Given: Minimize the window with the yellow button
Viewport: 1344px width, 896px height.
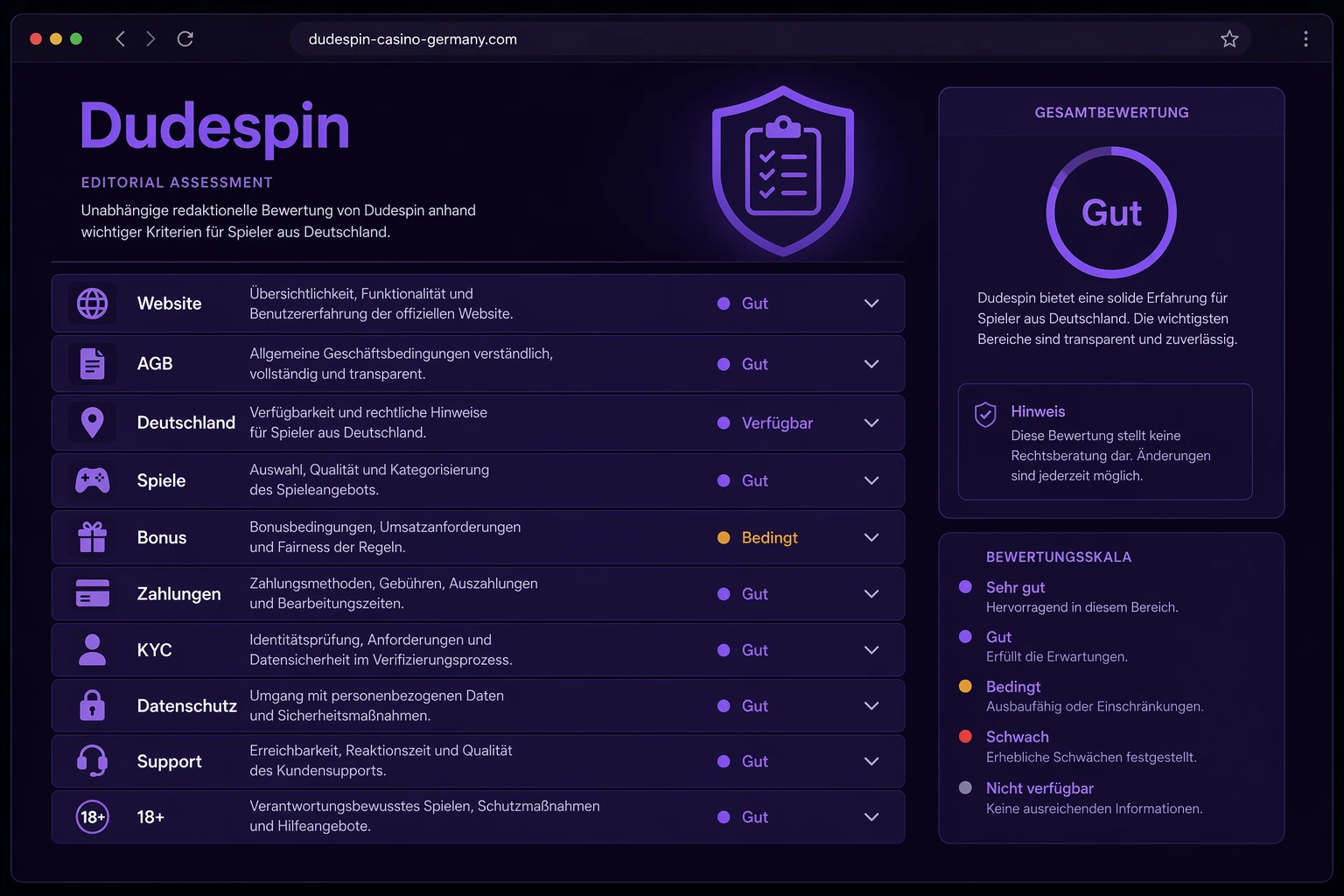Looking at the screenshot, I should point(56,38).
